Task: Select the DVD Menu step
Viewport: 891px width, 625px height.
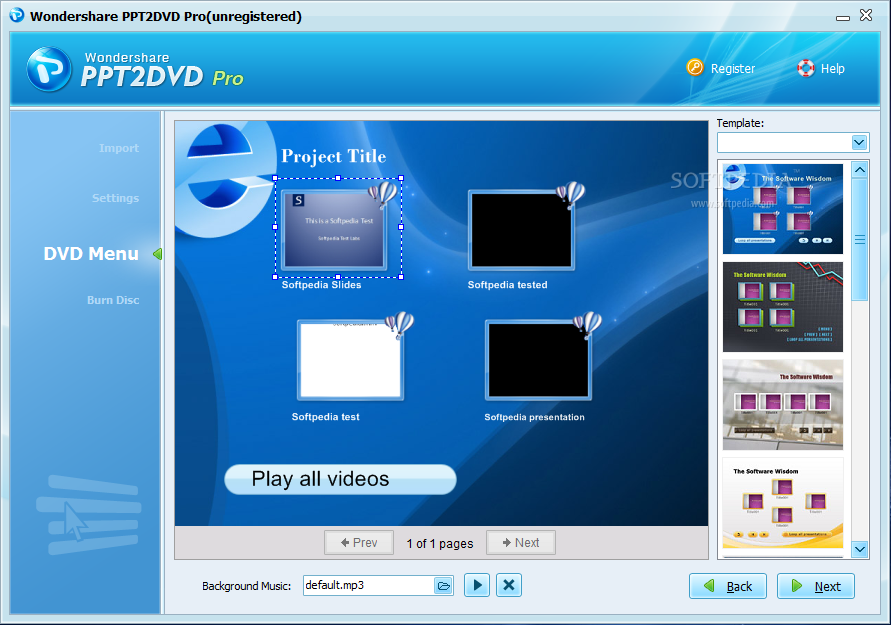Action: [91, 253]
